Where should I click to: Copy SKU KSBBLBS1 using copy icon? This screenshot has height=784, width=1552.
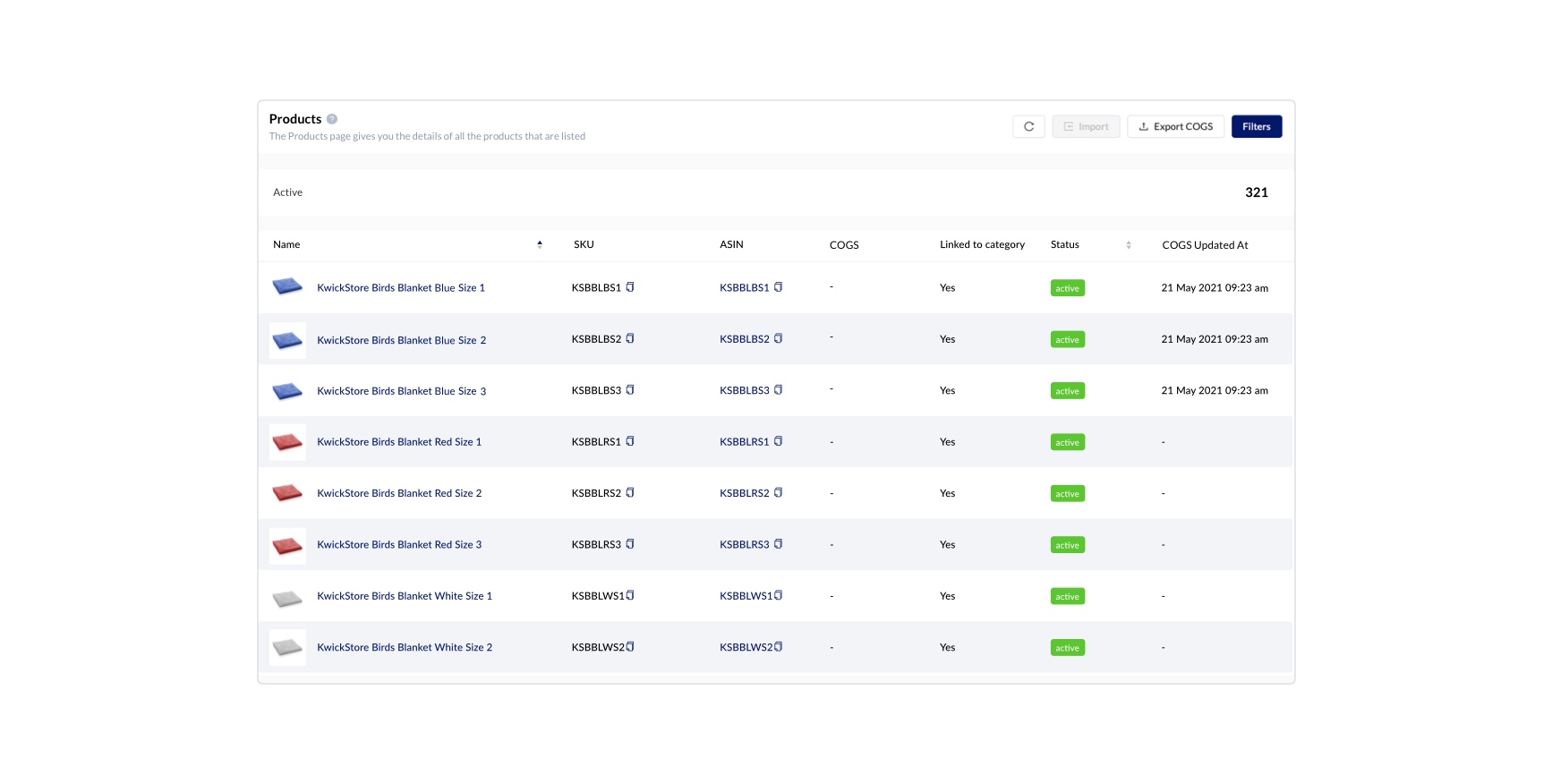[x=630, y=287]
